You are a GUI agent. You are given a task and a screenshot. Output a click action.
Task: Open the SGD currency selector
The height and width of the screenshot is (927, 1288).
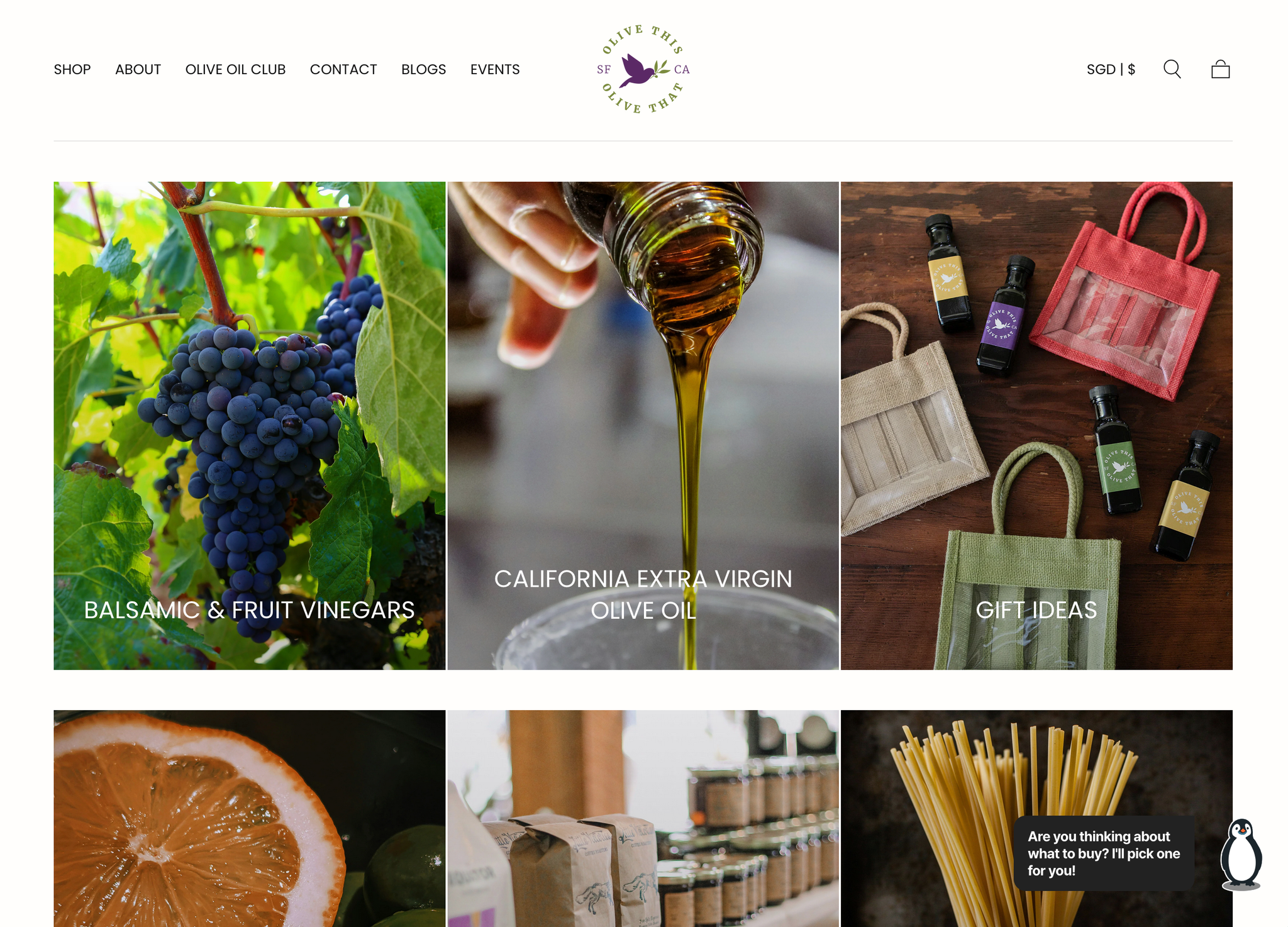(1111, 69)
